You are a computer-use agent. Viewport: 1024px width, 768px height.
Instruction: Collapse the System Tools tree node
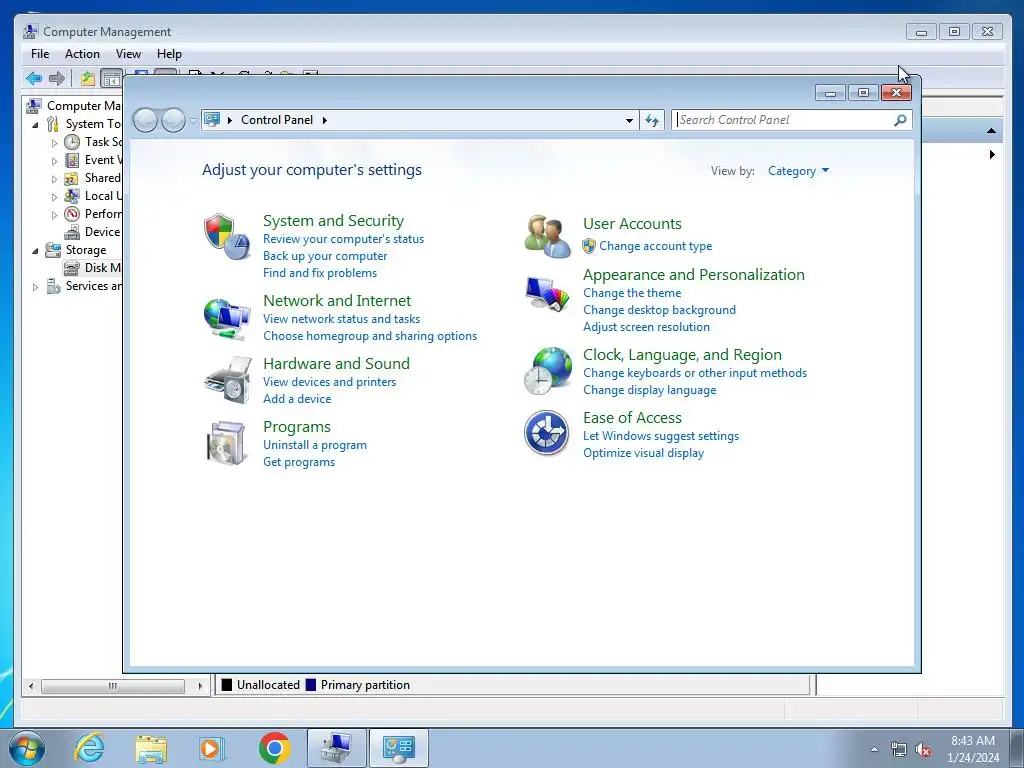pos(35,124)
